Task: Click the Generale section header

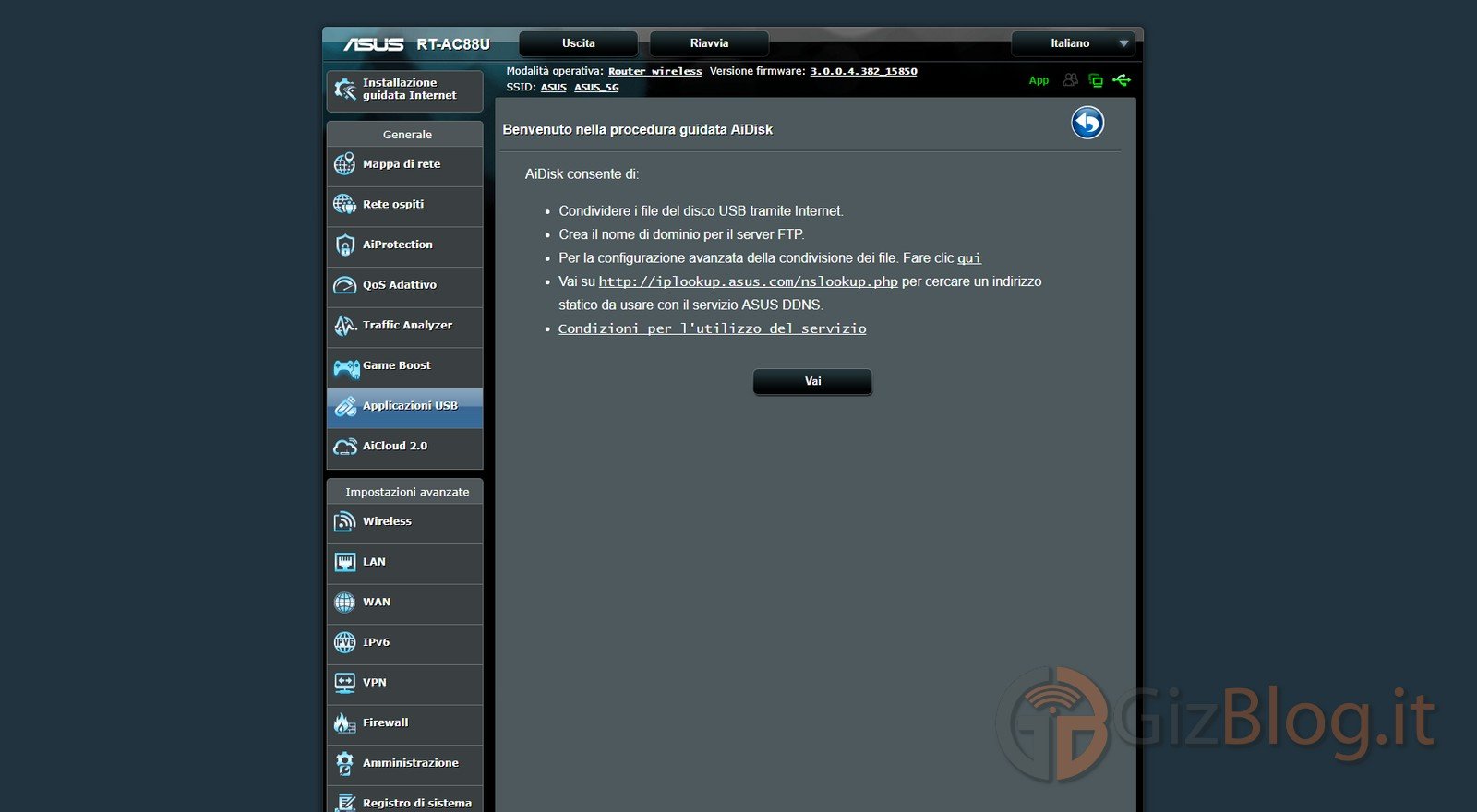Action: pyautogui.click(x=407, y=135)
